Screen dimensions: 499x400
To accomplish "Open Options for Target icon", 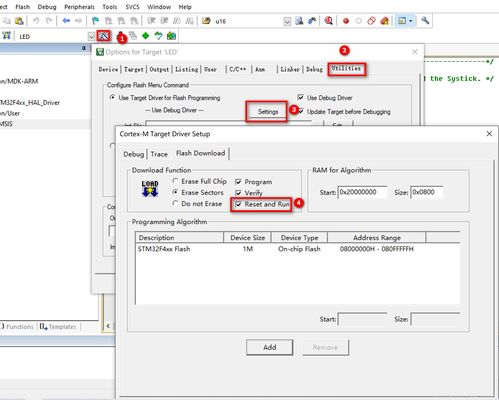I will click(x=104, y=36).
